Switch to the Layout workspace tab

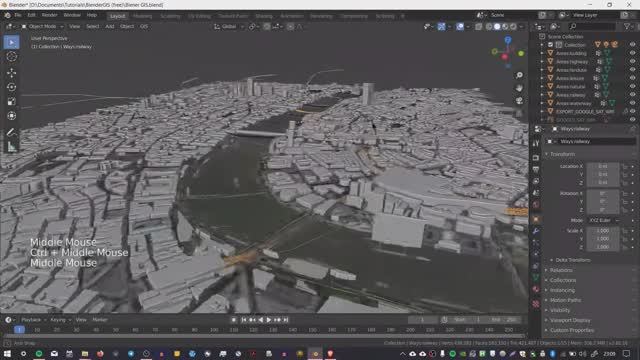point(118,16)
